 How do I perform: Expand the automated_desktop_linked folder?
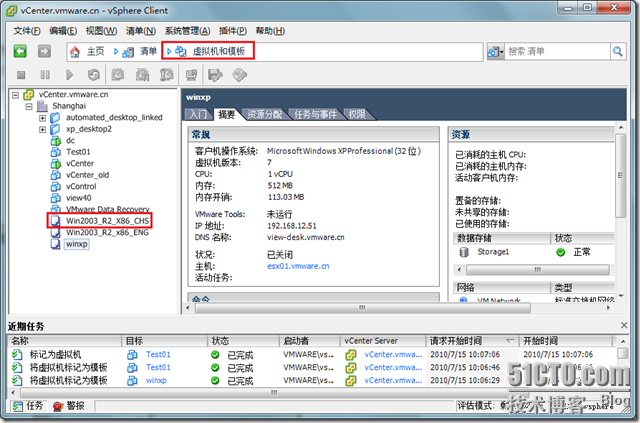[42, 118]
